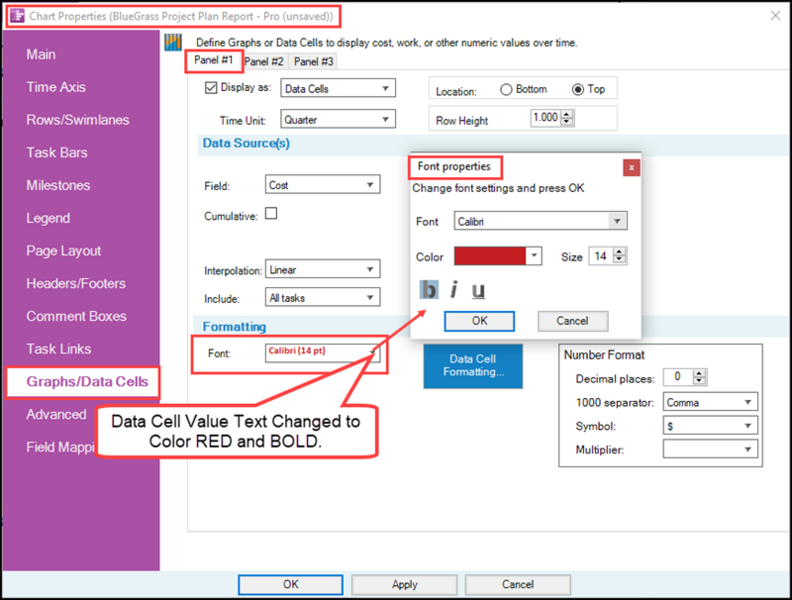The width and height of the screenshot is (792, 600).
Task: Select the Top location radio button
Action: click(x=577, y=89)
